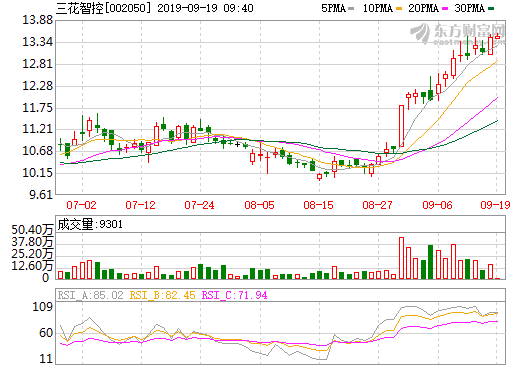Click the 10.15 price axis label
Screen dimensions: 520x365
coord(37,173)
